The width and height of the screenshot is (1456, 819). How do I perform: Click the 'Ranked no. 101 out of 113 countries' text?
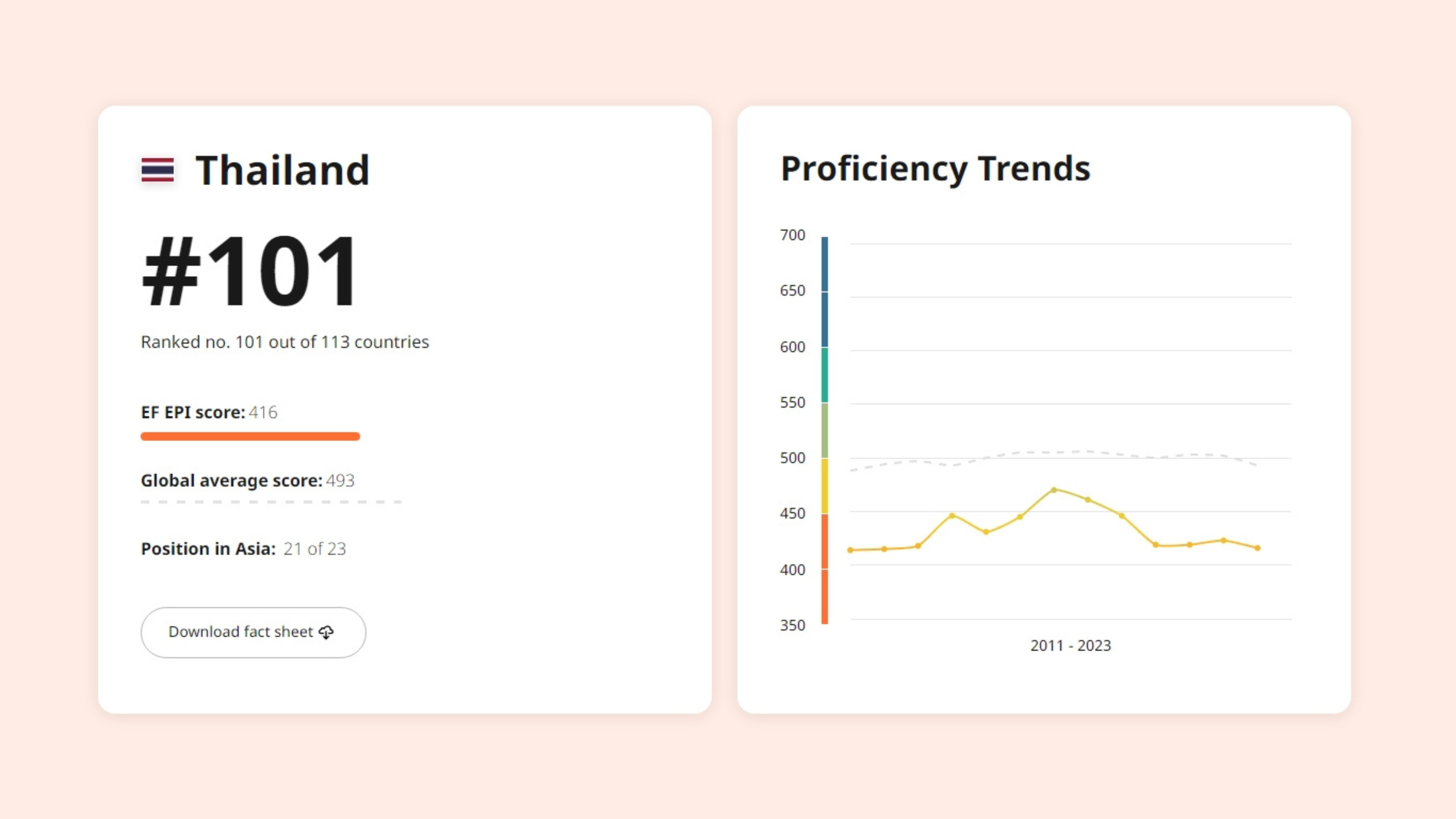[285, 342]
